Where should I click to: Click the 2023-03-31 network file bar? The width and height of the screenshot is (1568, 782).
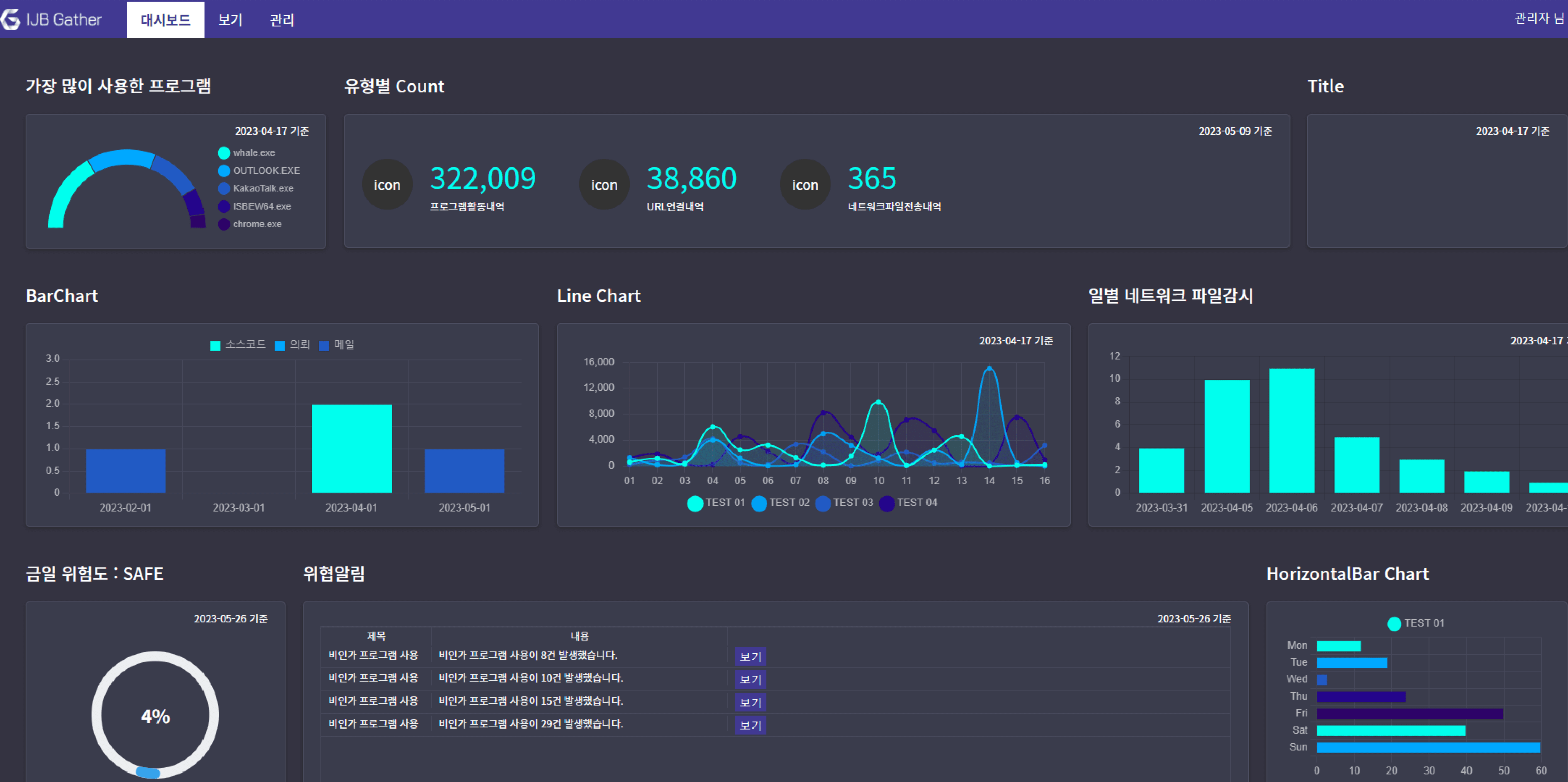[1162, 470]
